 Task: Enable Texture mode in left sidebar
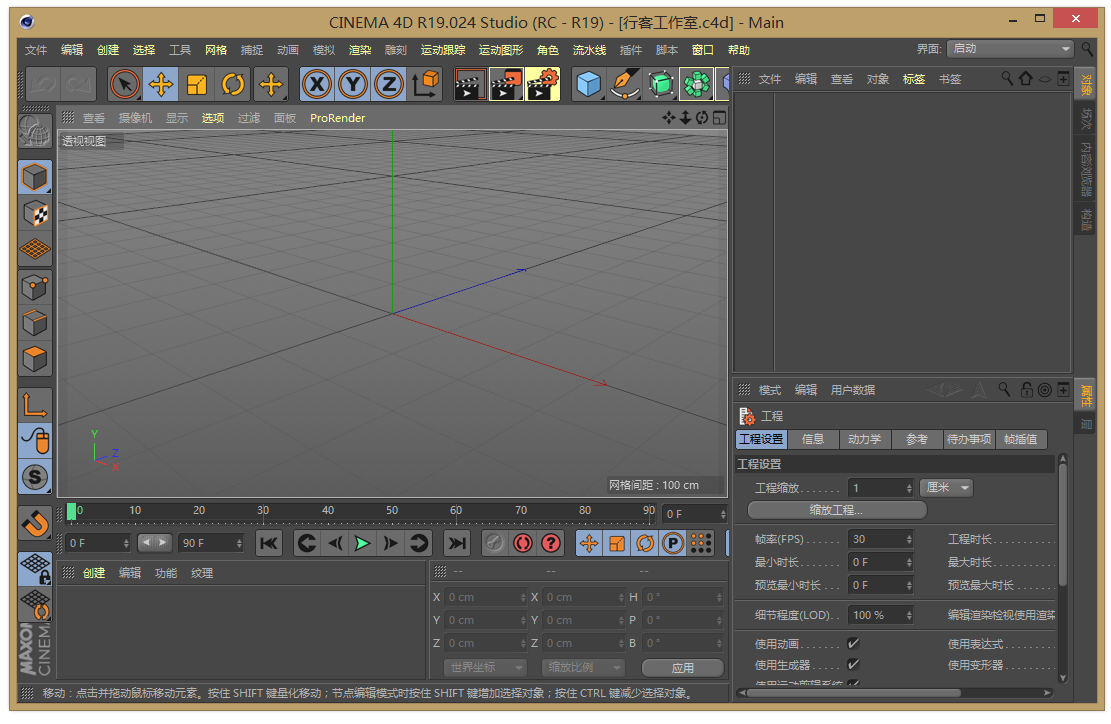tap(35, 214)
